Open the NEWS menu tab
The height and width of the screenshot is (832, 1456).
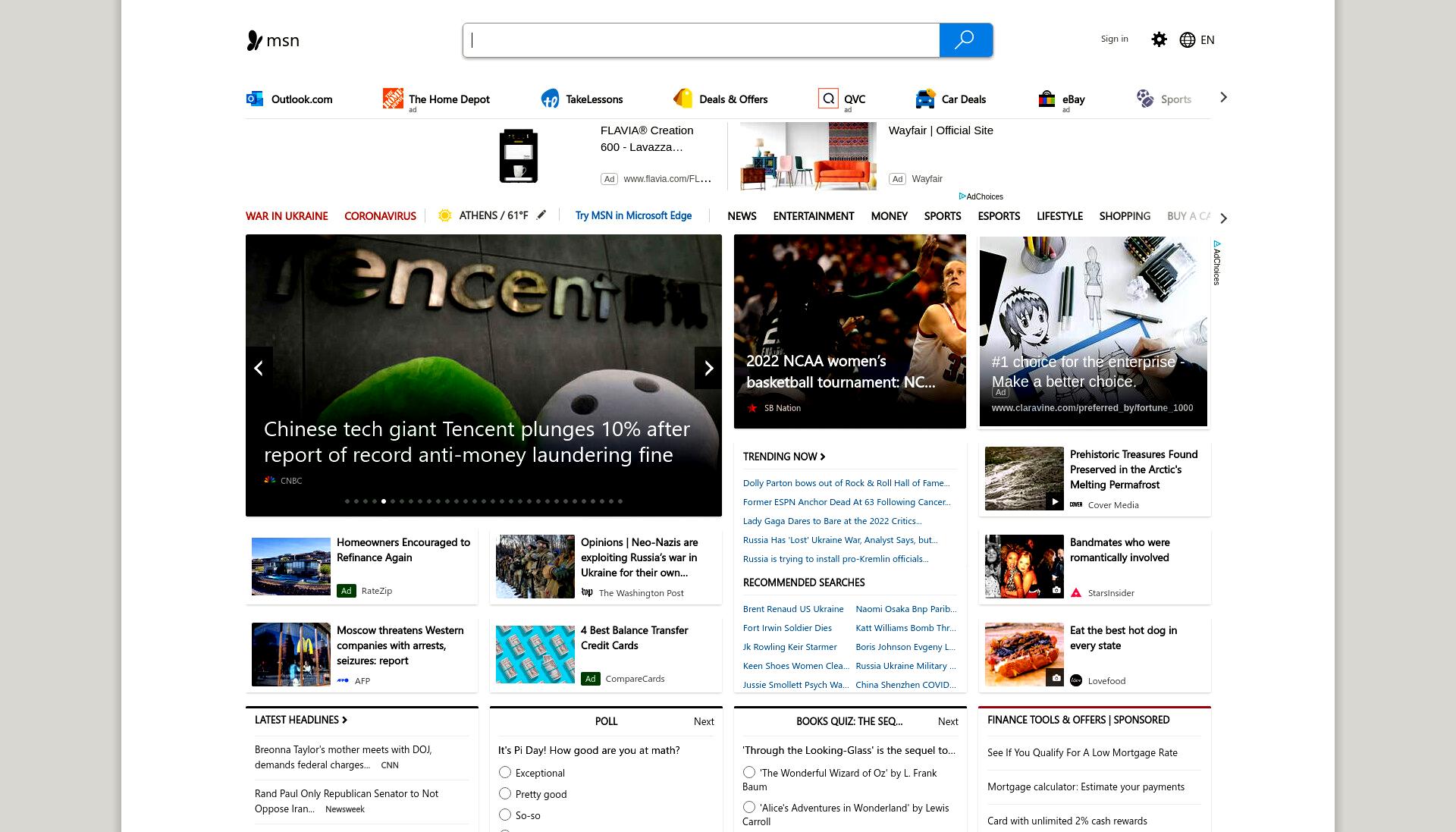pyautogui.click(x=742, y=216)
